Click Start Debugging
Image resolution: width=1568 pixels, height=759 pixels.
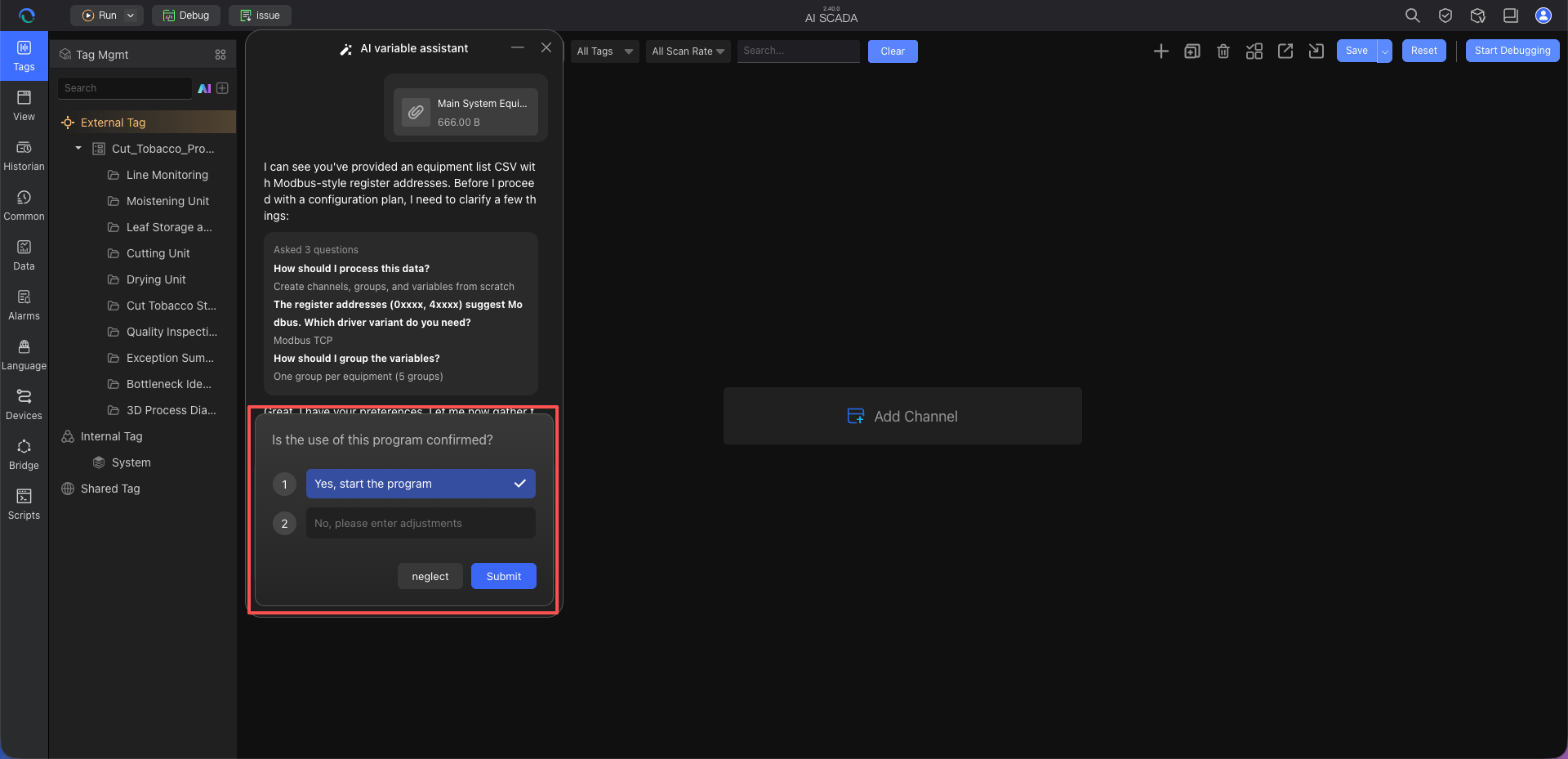pyautogui.click(x=1512, y=51)
